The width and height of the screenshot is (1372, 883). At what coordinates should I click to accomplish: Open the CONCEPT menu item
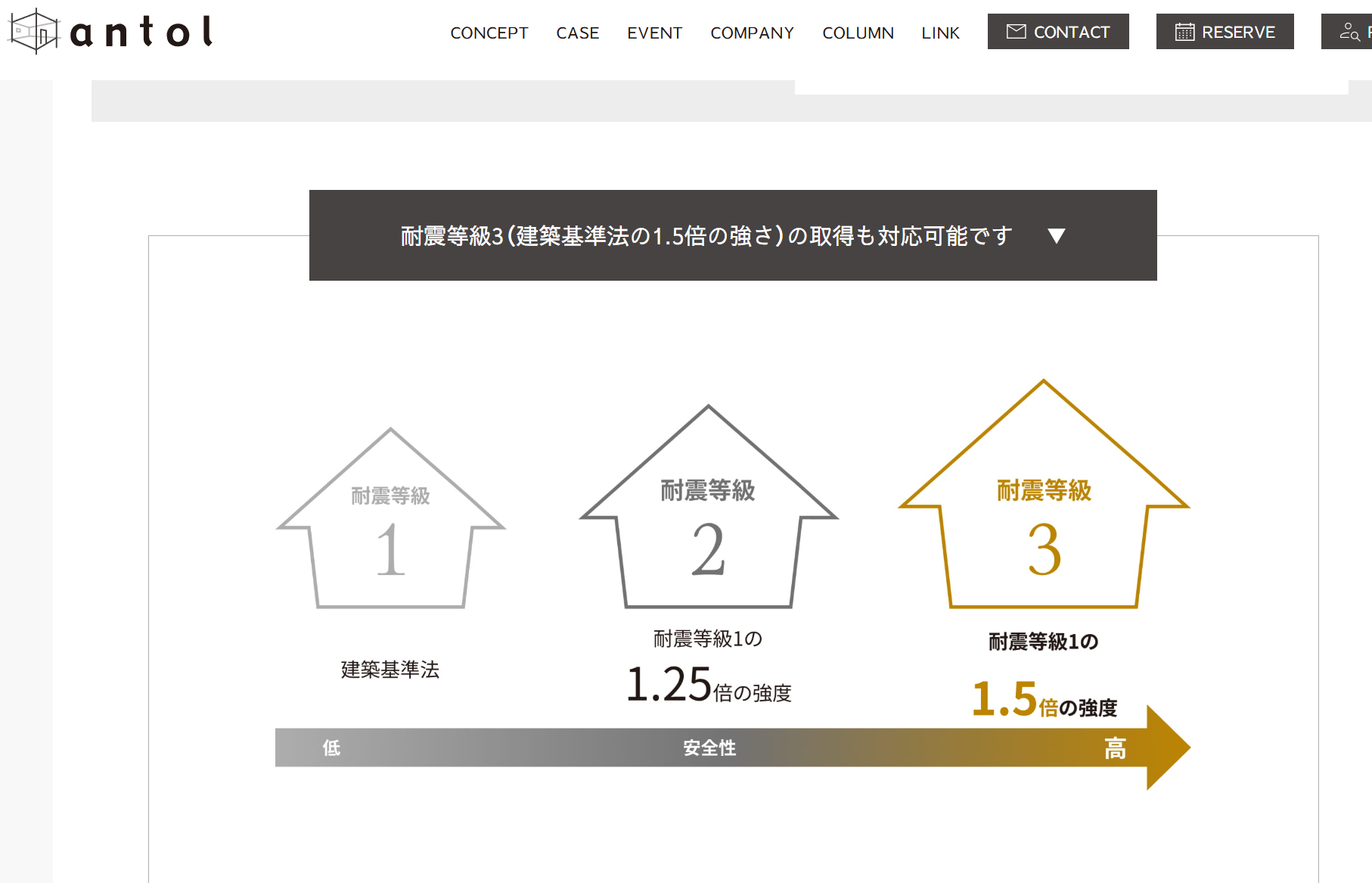point(489,33)
